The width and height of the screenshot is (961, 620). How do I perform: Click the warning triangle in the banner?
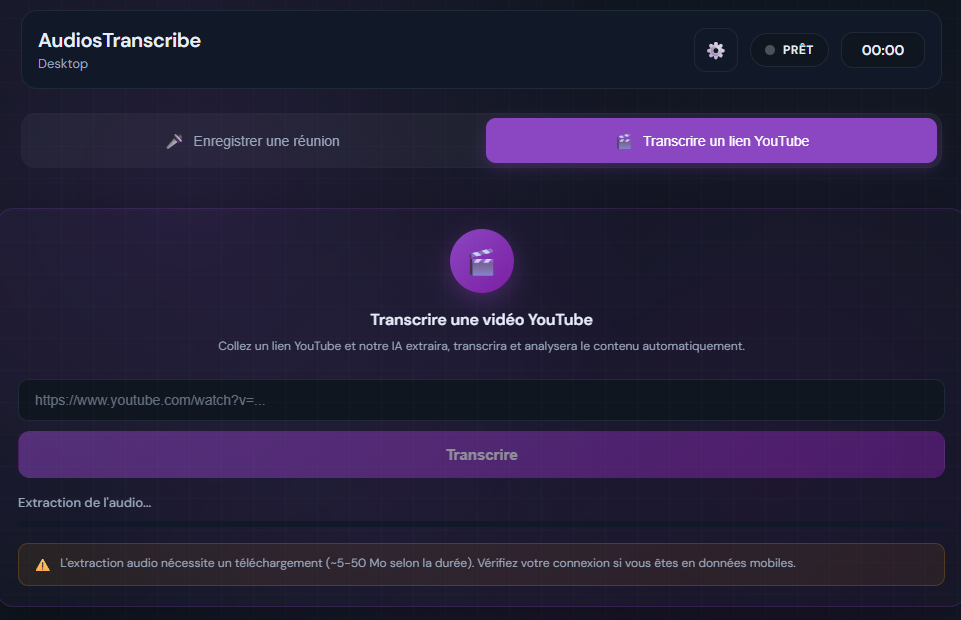(x=42, y=563)
